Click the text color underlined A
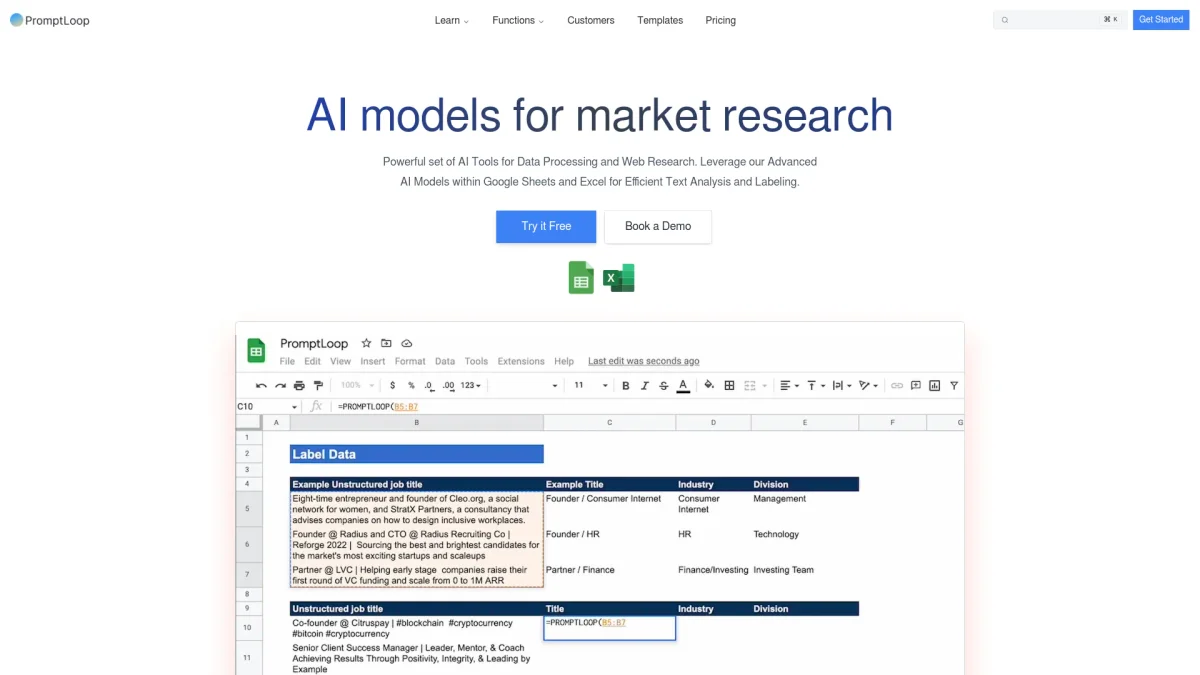This screenshot has width=1200, height=675. [x=683, y=385]
